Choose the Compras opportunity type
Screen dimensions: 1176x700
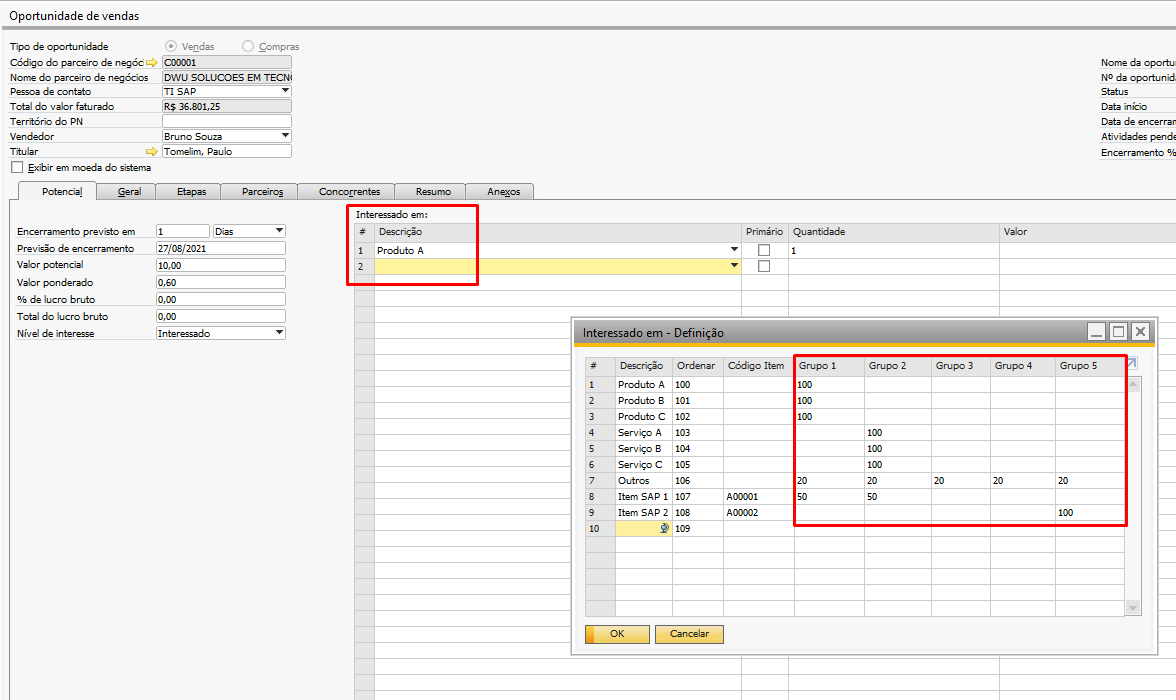248,47
